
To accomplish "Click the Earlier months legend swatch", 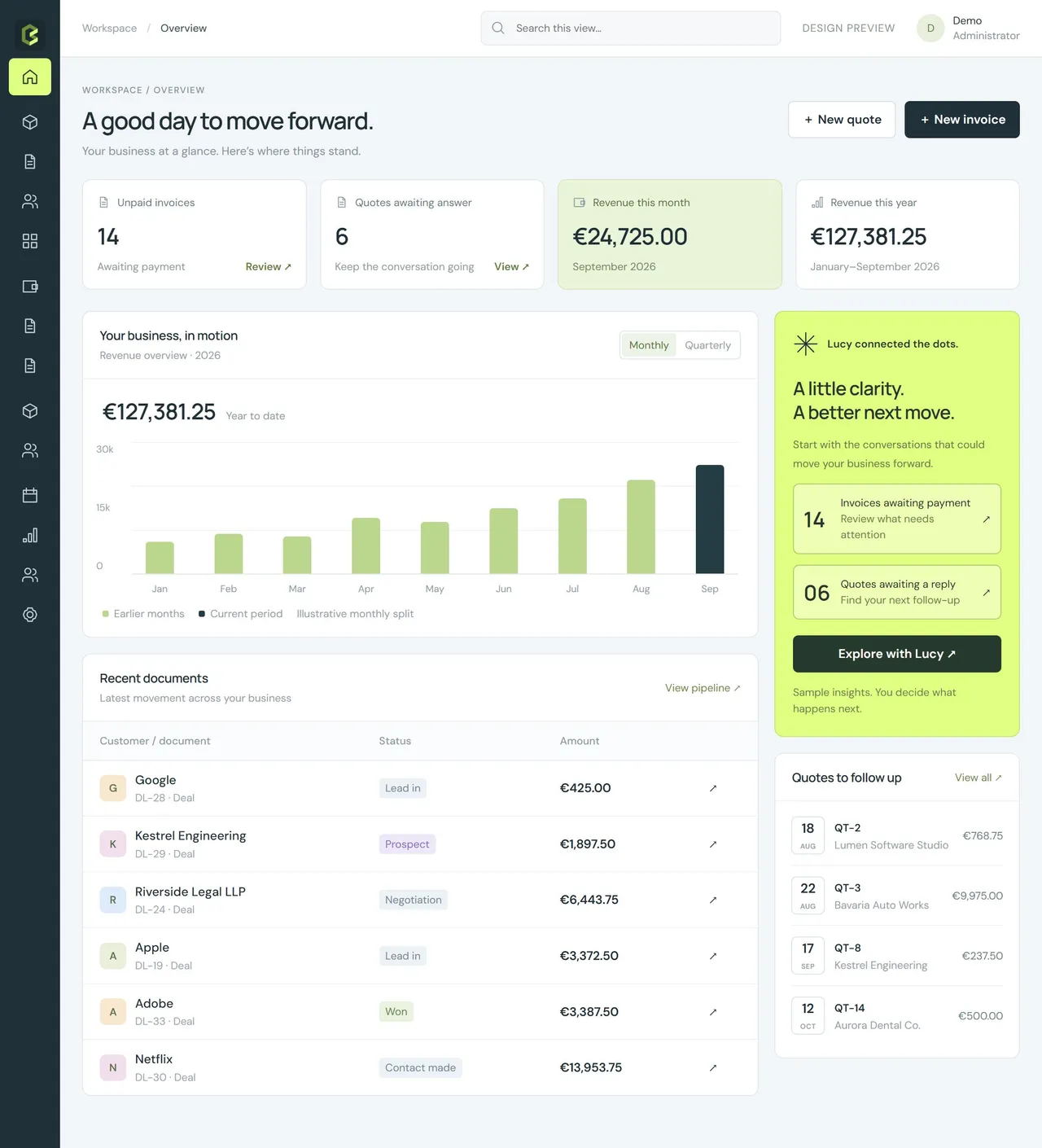I will [x=106, y=614].
